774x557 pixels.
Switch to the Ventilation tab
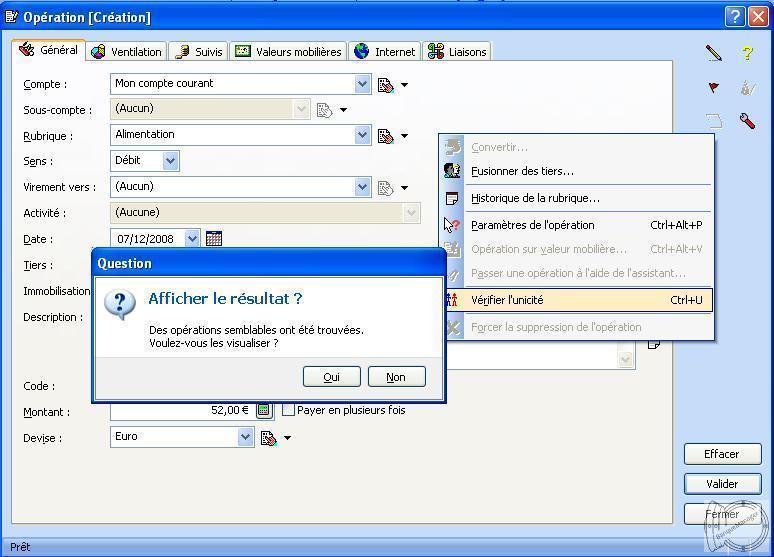tap(127, 52)
